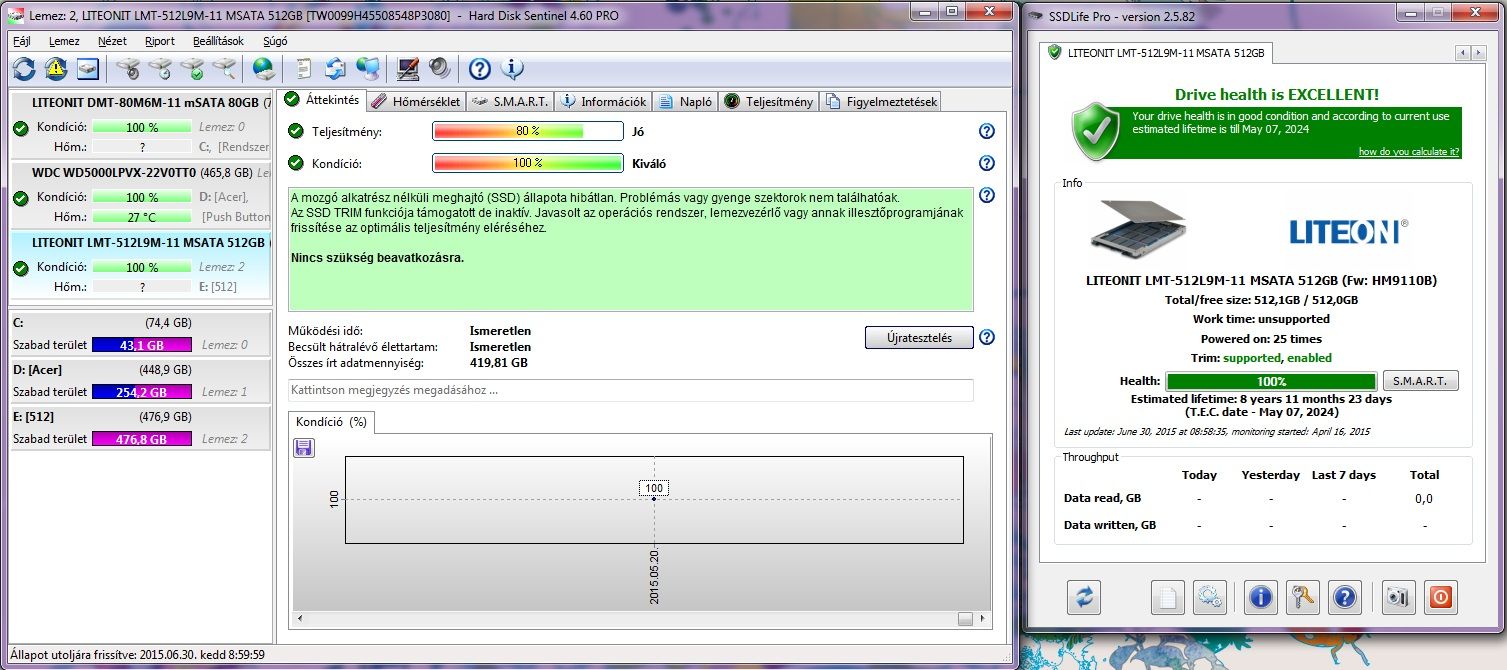
Task: Click the globe with network computer toolbar icon
Action: 368,69
